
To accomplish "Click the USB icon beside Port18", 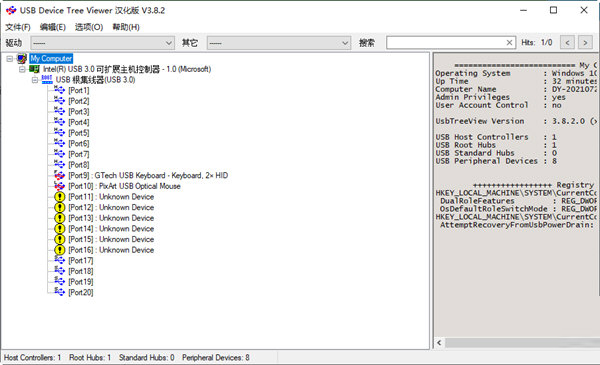I will 59,271.
